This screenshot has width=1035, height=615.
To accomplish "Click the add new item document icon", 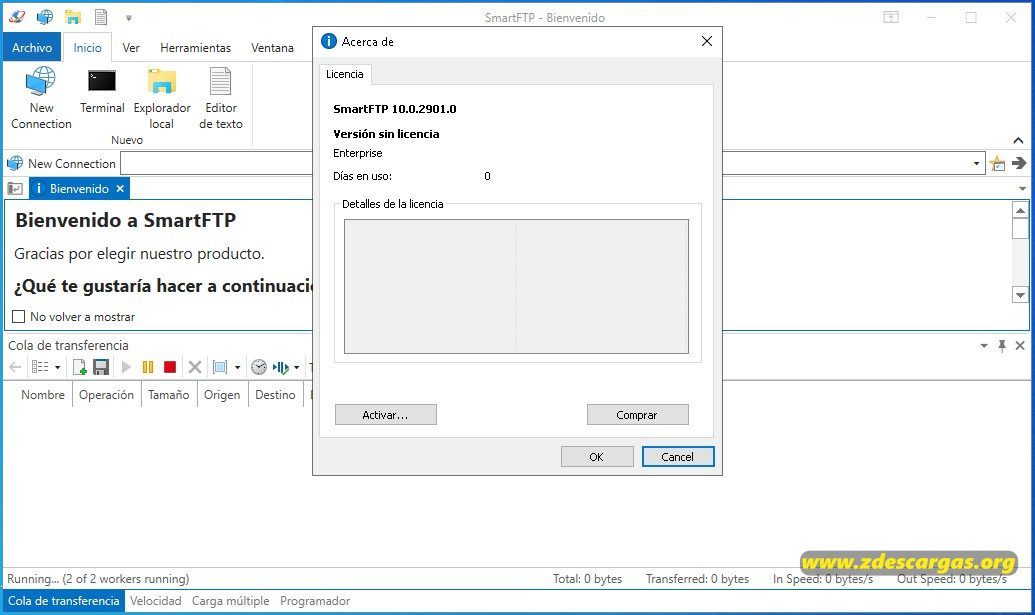I will pos(79,367).
